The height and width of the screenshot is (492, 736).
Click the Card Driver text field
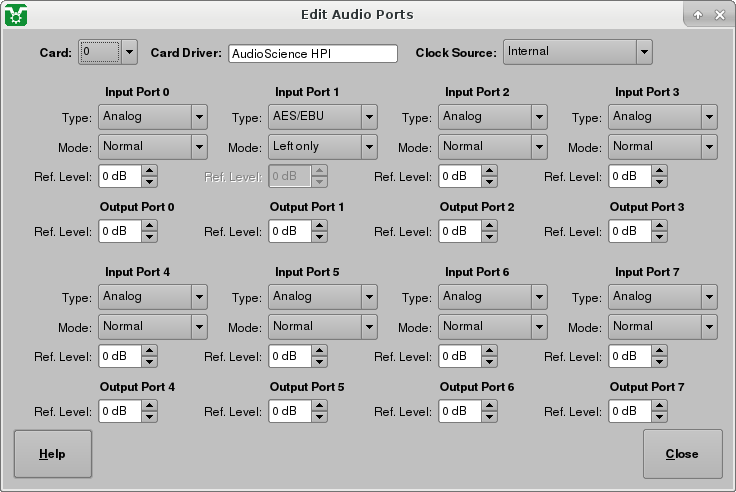click(312, 54)
